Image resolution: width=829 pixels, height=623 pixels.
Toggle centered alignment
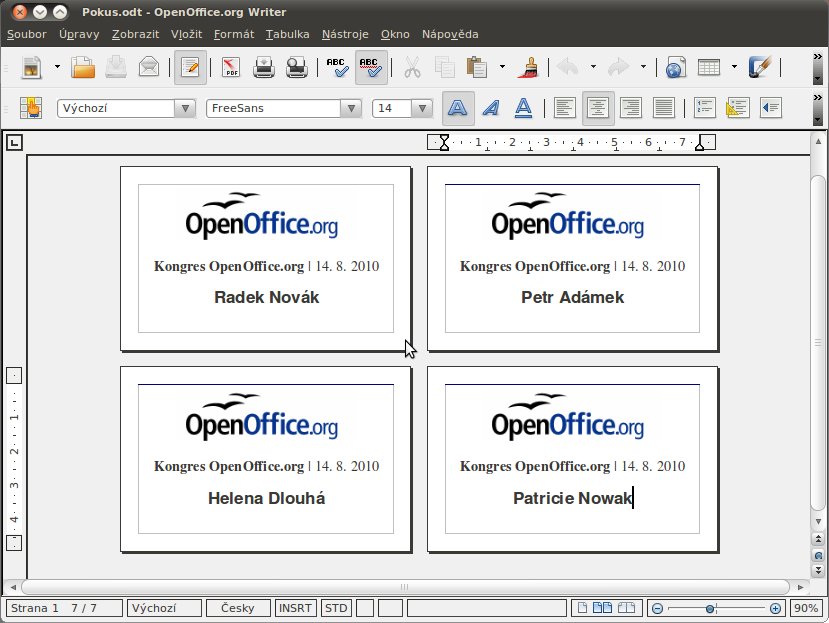point(598,108)
